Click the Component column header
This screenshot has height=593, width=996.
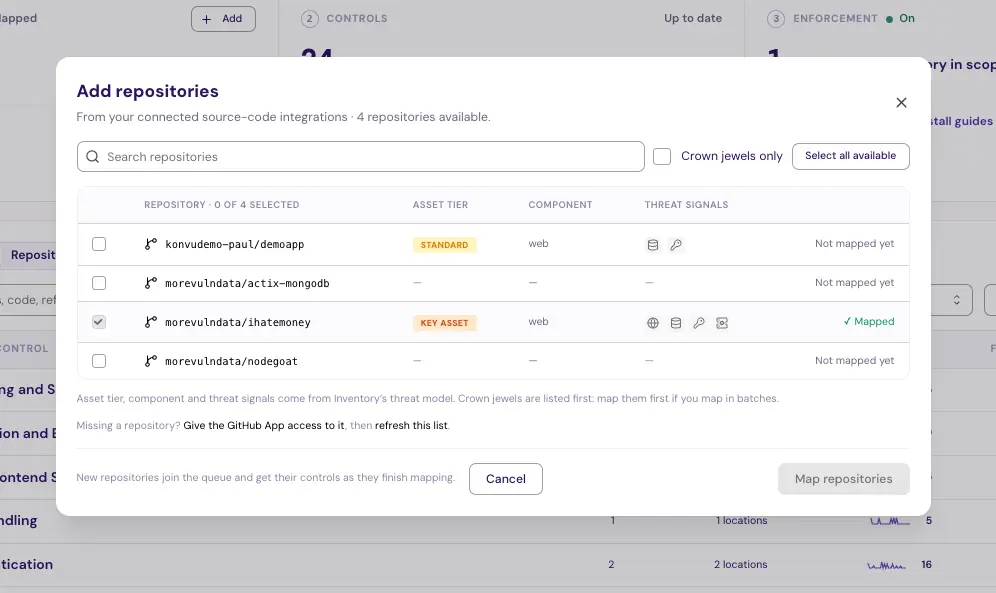[x=560, y=205]
